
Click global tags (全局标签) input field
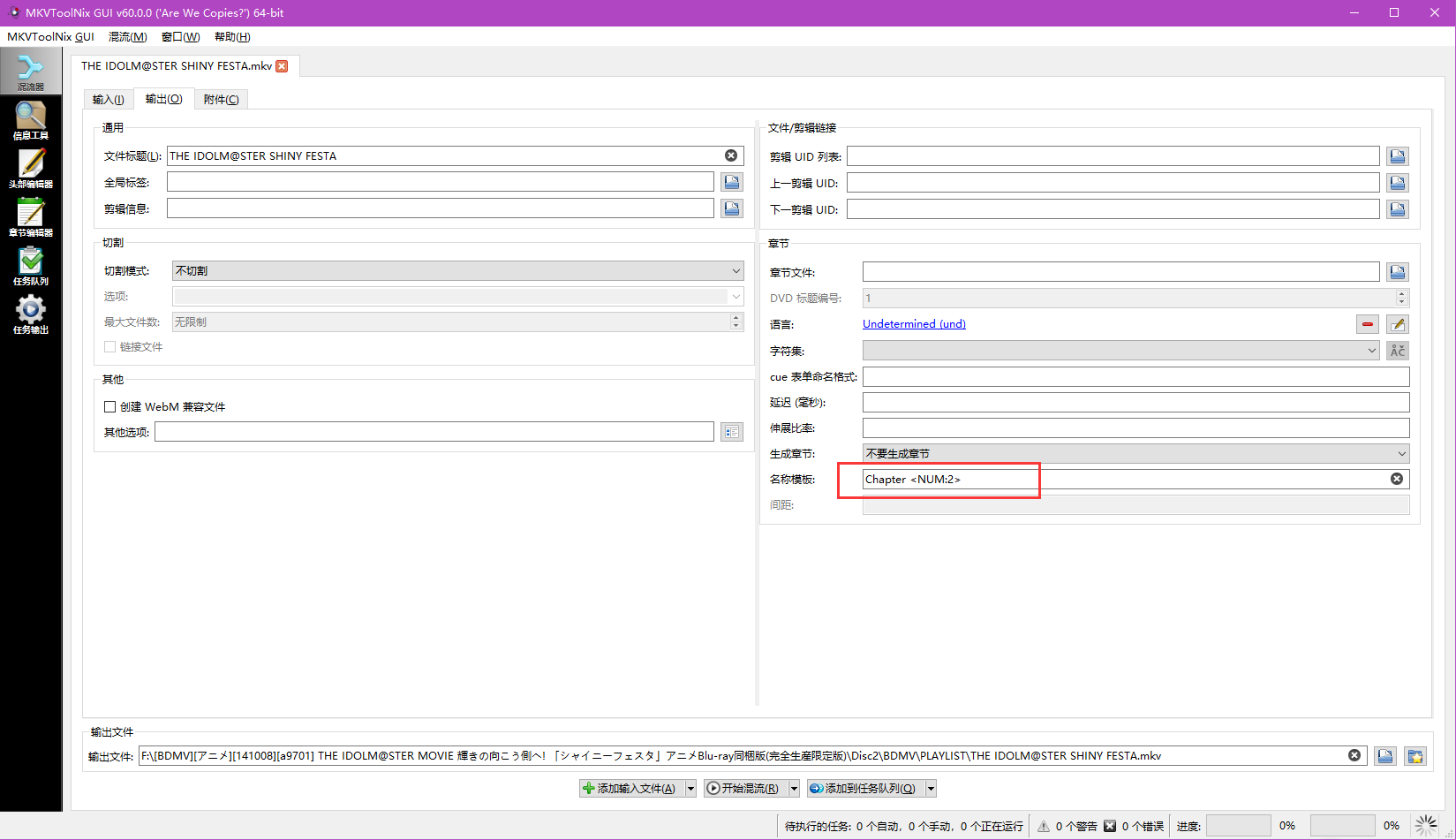pyautogui.click(x=441, y=182)
